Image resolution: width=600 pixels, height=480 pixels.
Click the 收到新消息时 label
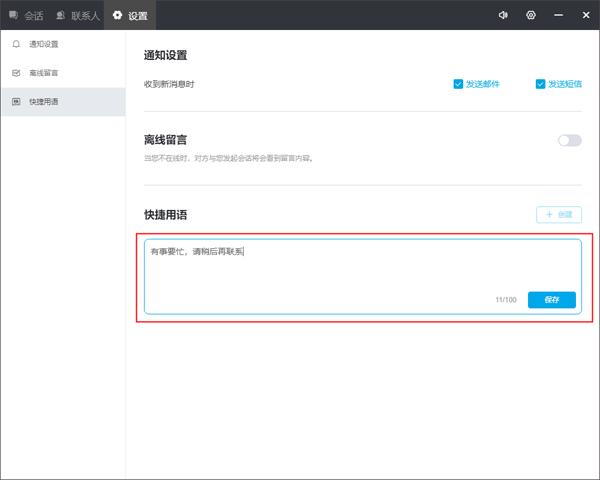pos(169,84)
